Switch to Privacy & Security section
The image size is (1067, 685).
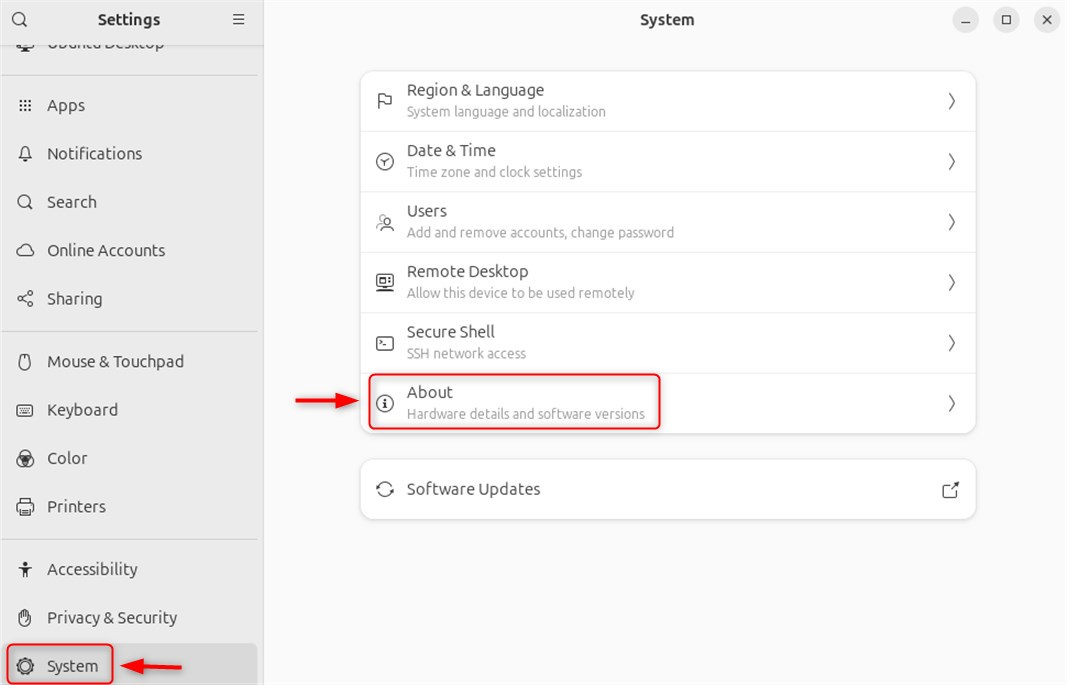(113, 617)
